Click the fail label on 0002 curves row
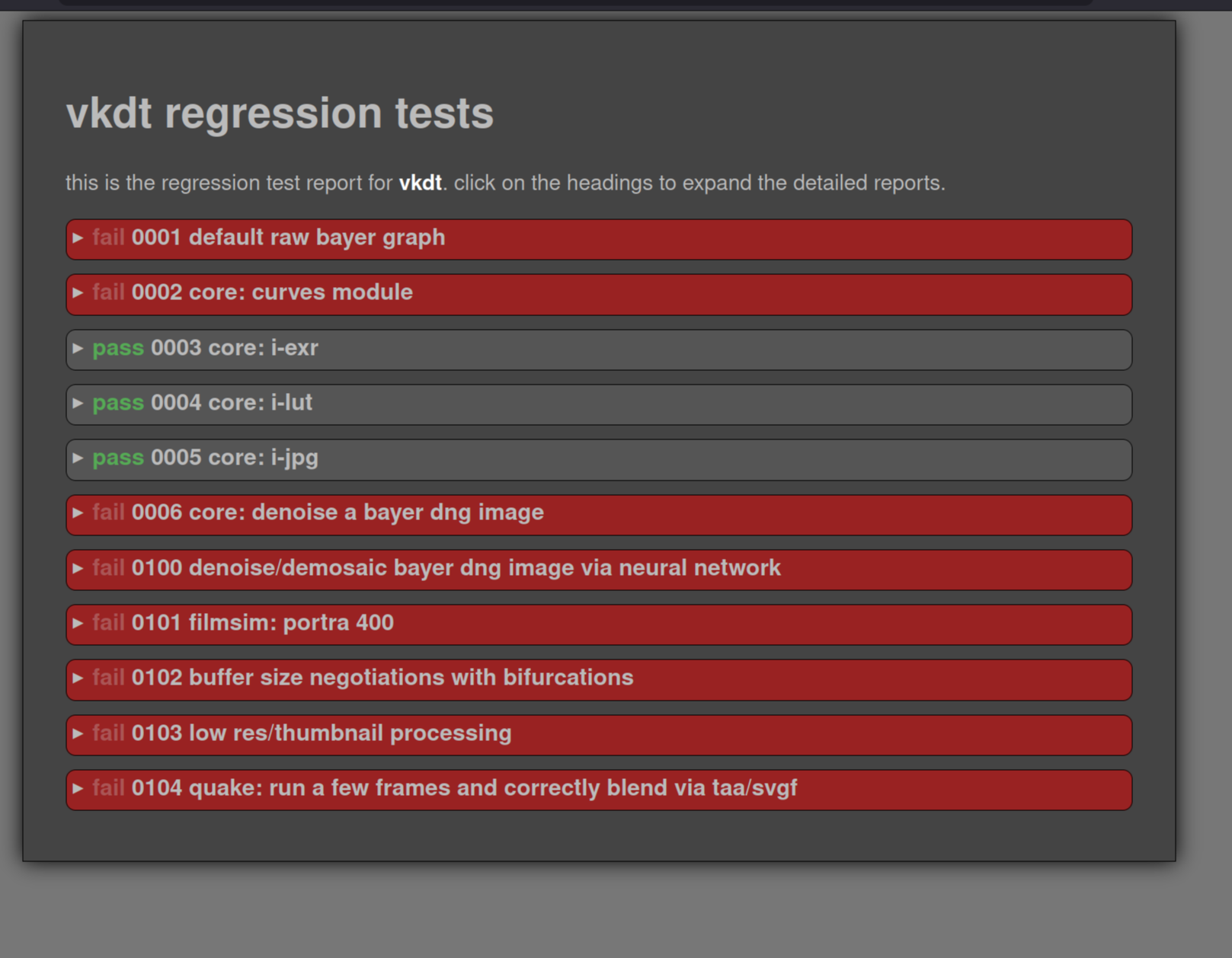This screenshot has width=1232, height=958. 108,292
